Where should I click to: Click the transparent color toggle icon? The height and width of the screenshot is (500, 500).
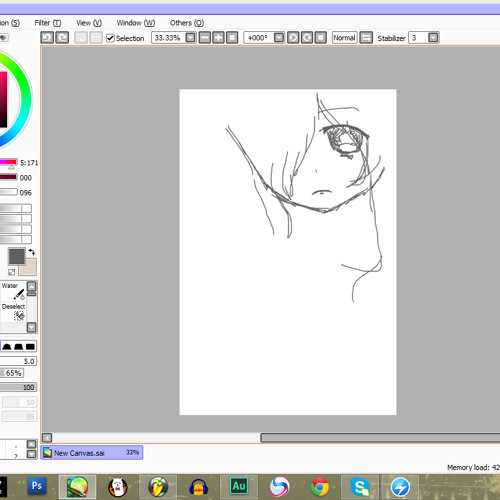pyautogui.click(x=12, y=272)
